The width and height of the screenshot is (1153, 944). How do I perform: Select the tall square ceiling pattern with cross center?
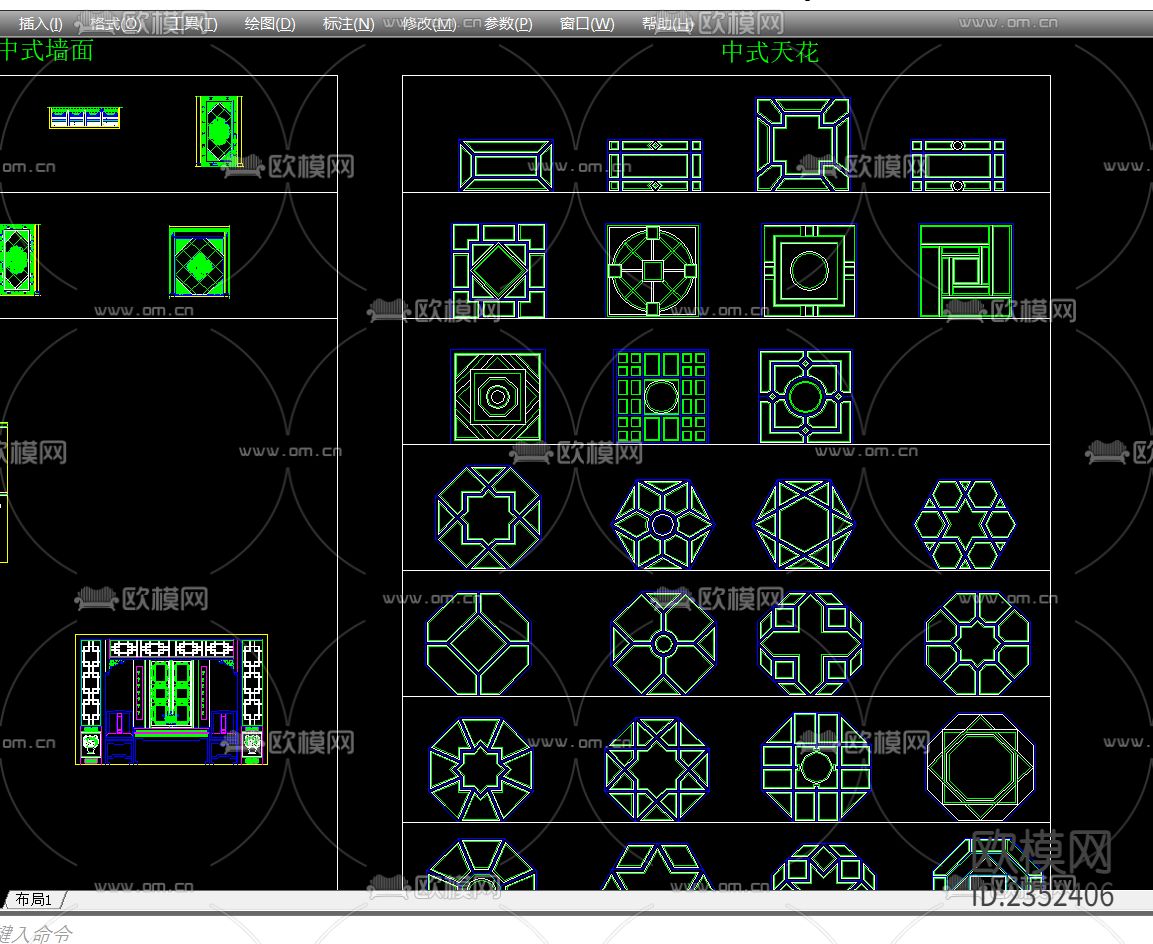pyautogui.click(x=803, y=145)
